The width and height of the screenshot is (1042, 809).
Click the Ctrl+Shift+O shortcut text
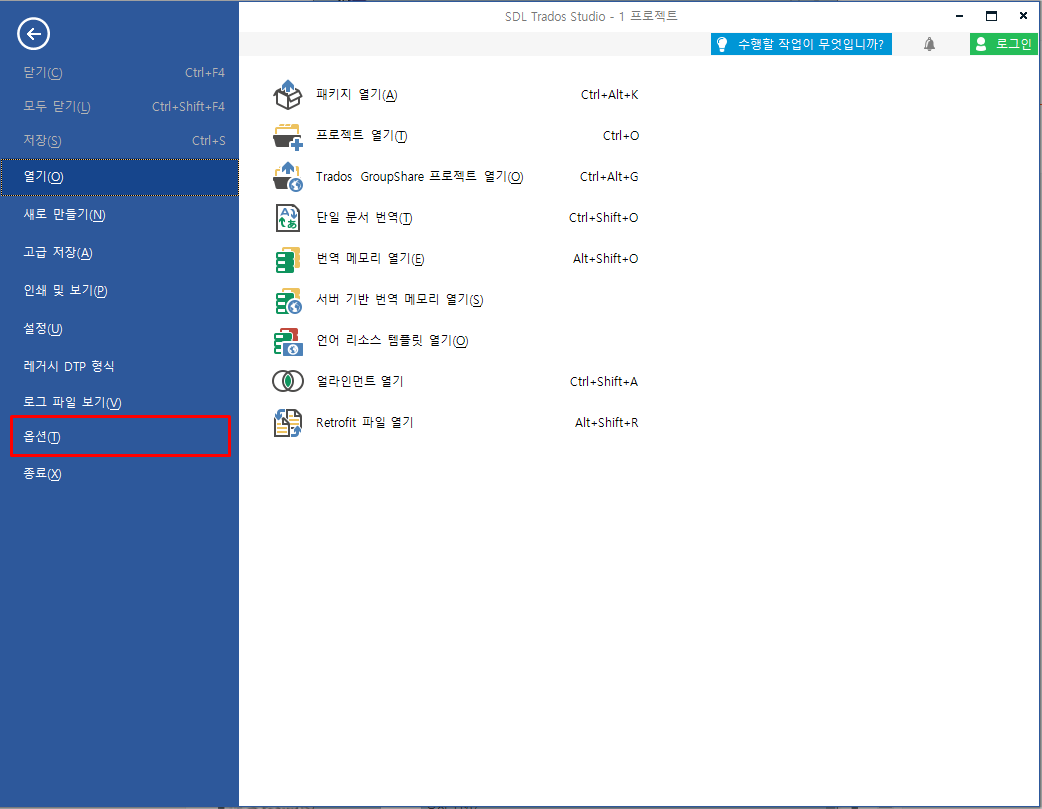point(603,218)
